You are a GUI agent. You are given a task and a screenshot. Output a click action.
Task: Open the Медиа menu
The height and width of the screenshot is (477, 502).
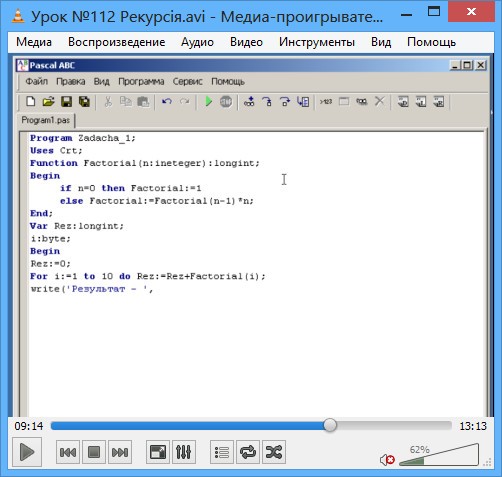(x=34, y=42)
